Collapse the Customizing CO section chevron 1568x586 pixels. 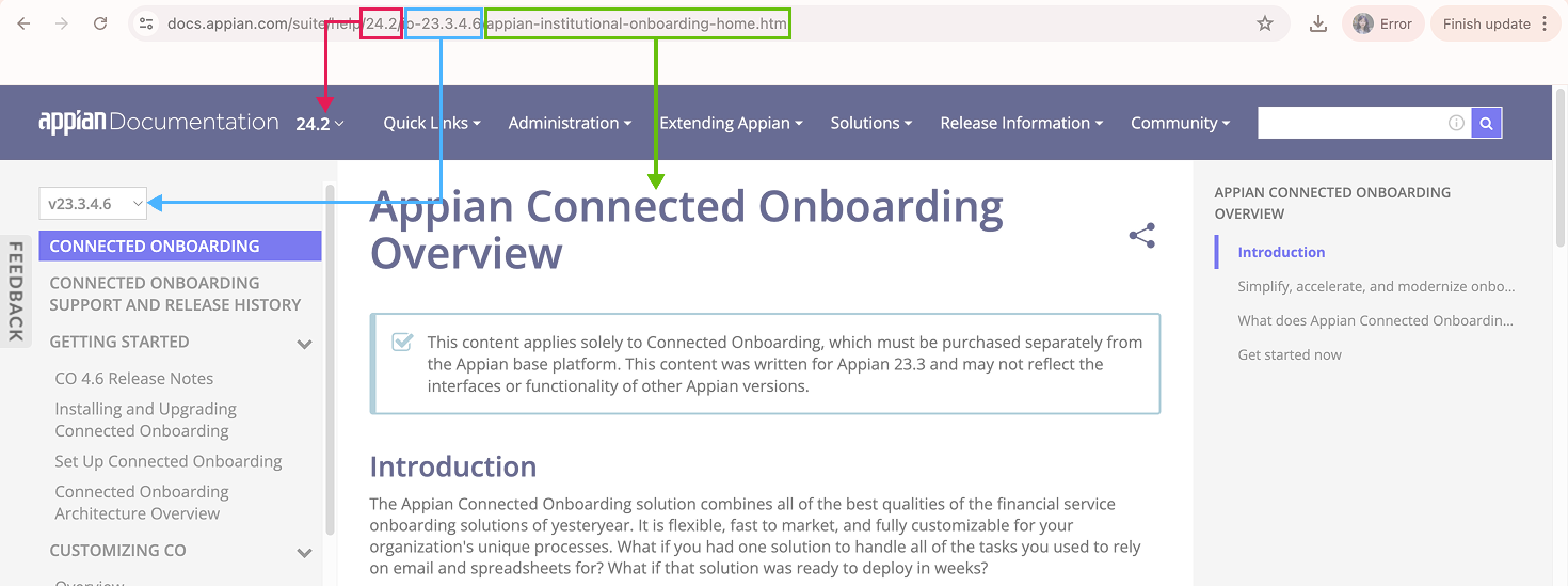[305, 552]
